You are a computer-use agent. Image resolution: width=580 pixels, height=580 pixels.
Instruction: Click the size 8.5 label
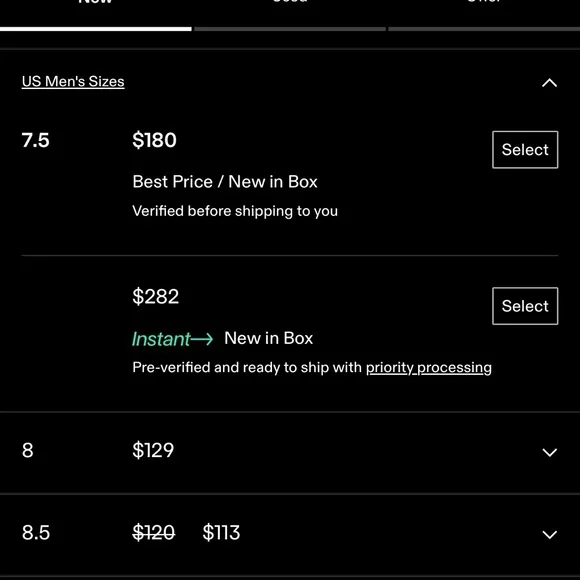[36, 533]
